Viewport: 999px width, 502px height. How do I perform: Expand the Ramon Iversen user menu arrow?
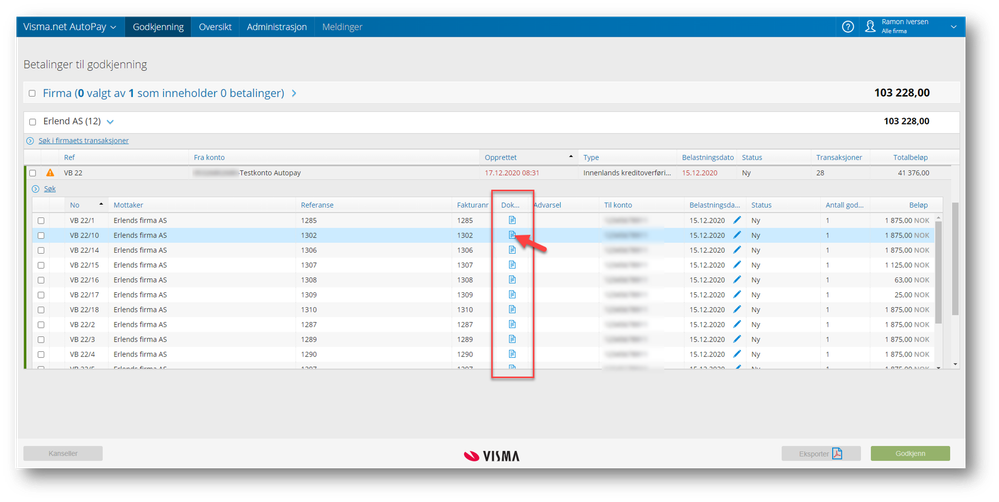pyautogui.click(x=954, y=27)
